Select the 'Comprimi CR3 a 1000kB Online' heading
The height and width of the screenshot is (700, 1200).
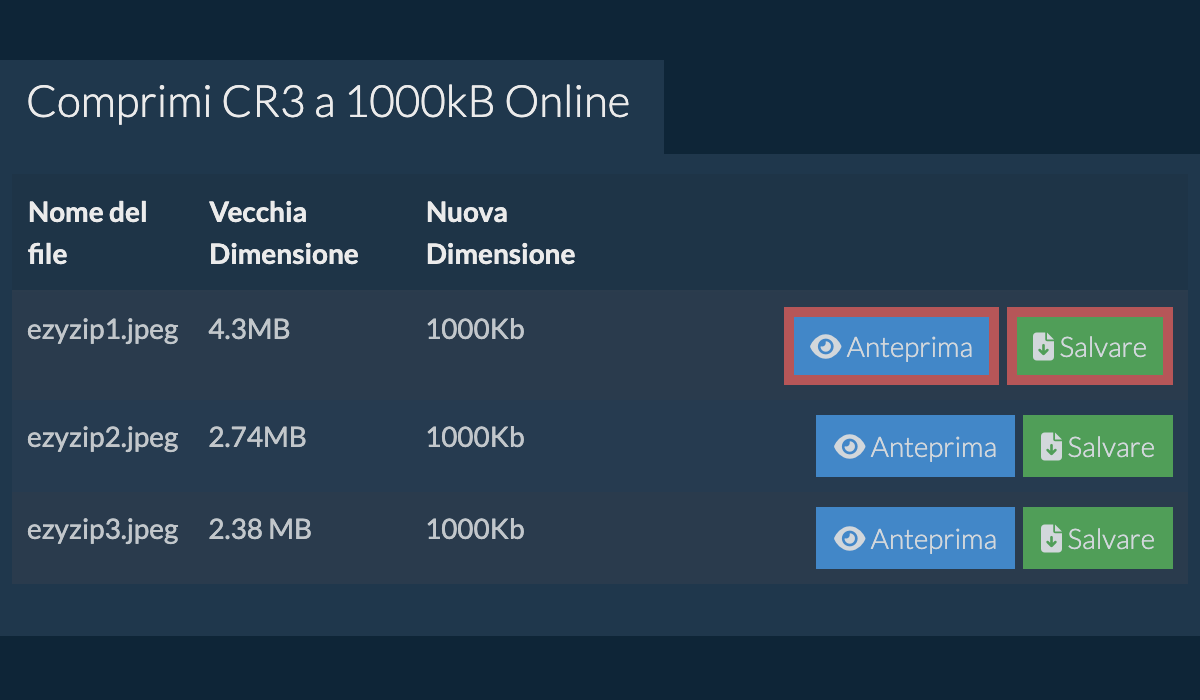coord(328,103)
